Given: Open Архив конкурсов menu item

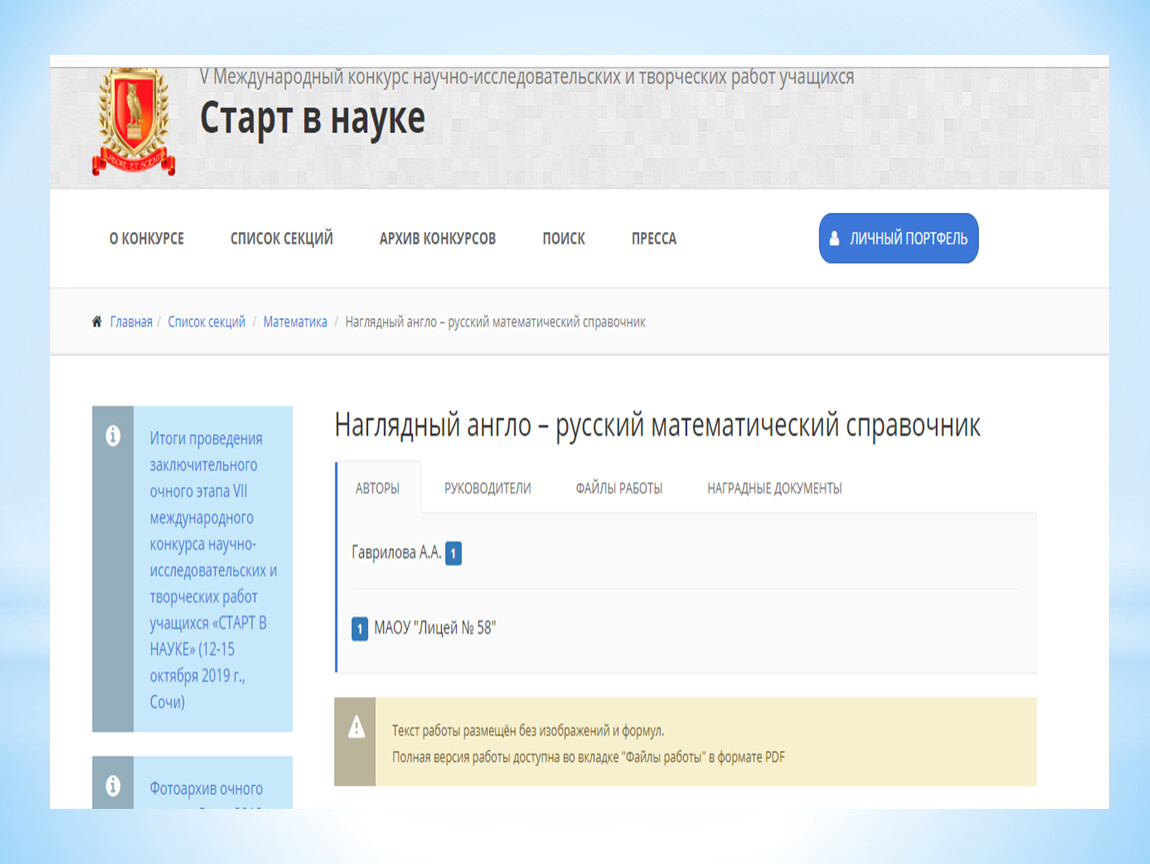Looking at the screenshot, I should (x=437, y=239).
